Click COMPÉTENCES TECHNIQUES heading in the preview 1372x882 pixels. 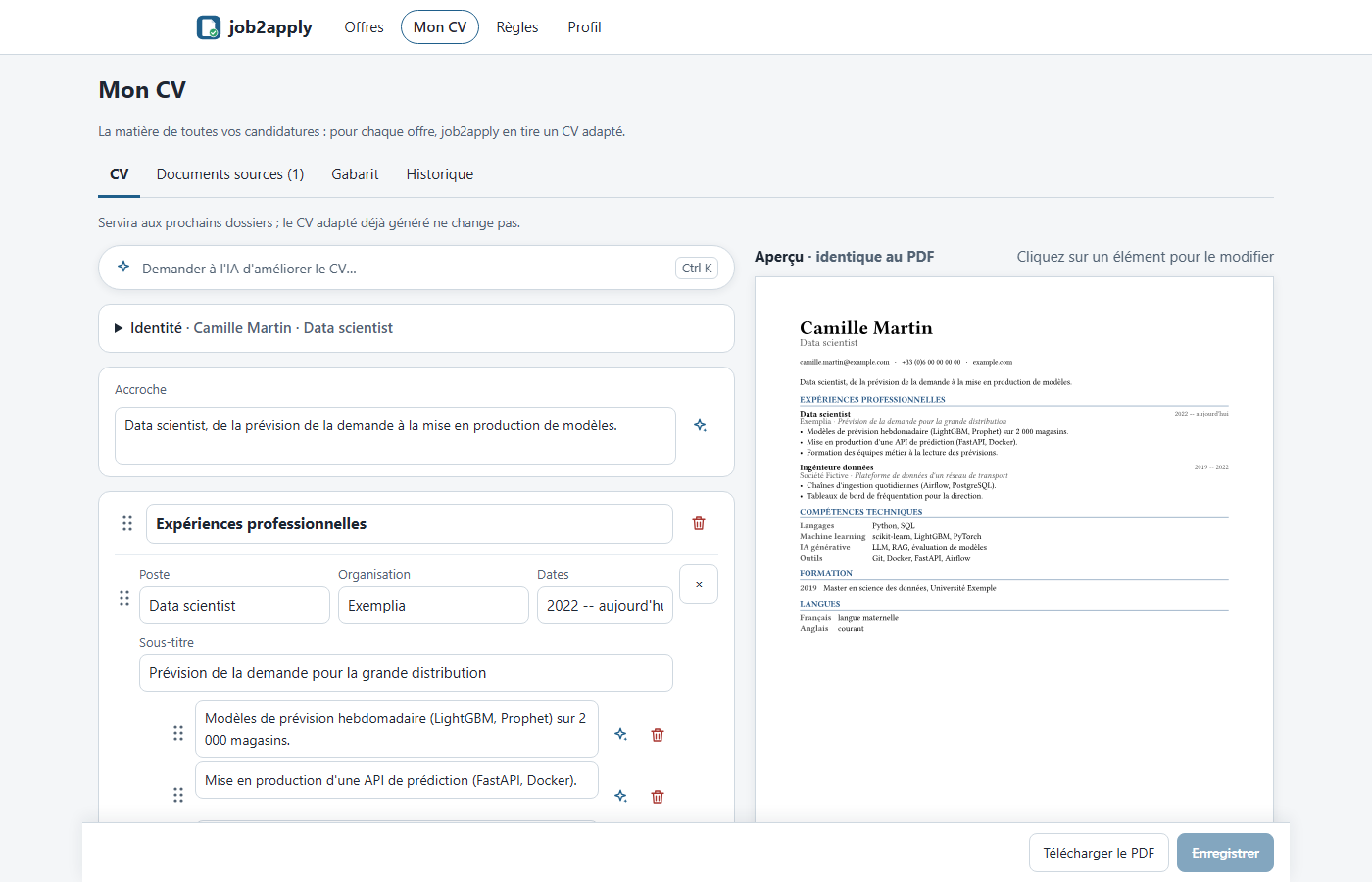pyautogui.click(x=860, y=512)
